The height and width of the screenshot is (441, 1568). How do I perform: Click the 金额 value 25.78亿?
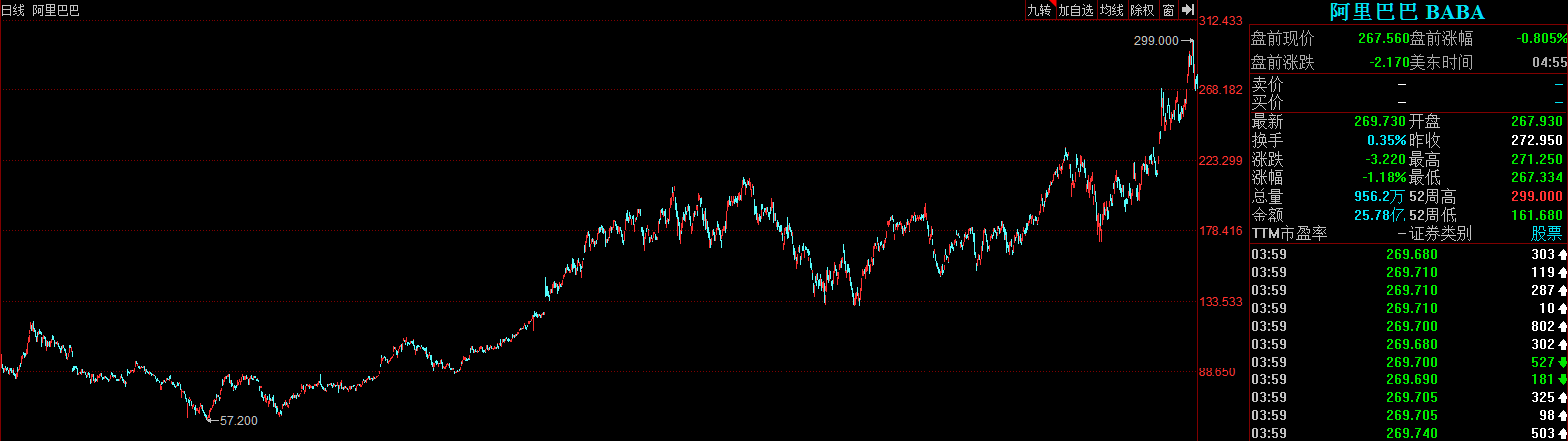[1380, 215]
